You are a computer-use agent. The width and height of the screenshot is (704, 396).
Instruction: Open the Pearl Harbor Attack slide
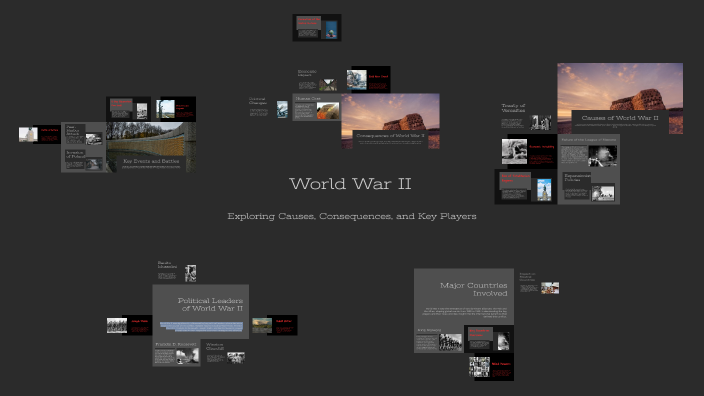tap(84, 135)
